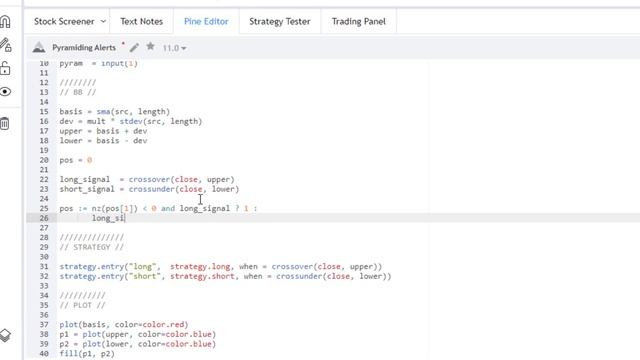Click 'short_signal' on line 23
Viewport: 640px width, 360px height.
click(87, 189)
